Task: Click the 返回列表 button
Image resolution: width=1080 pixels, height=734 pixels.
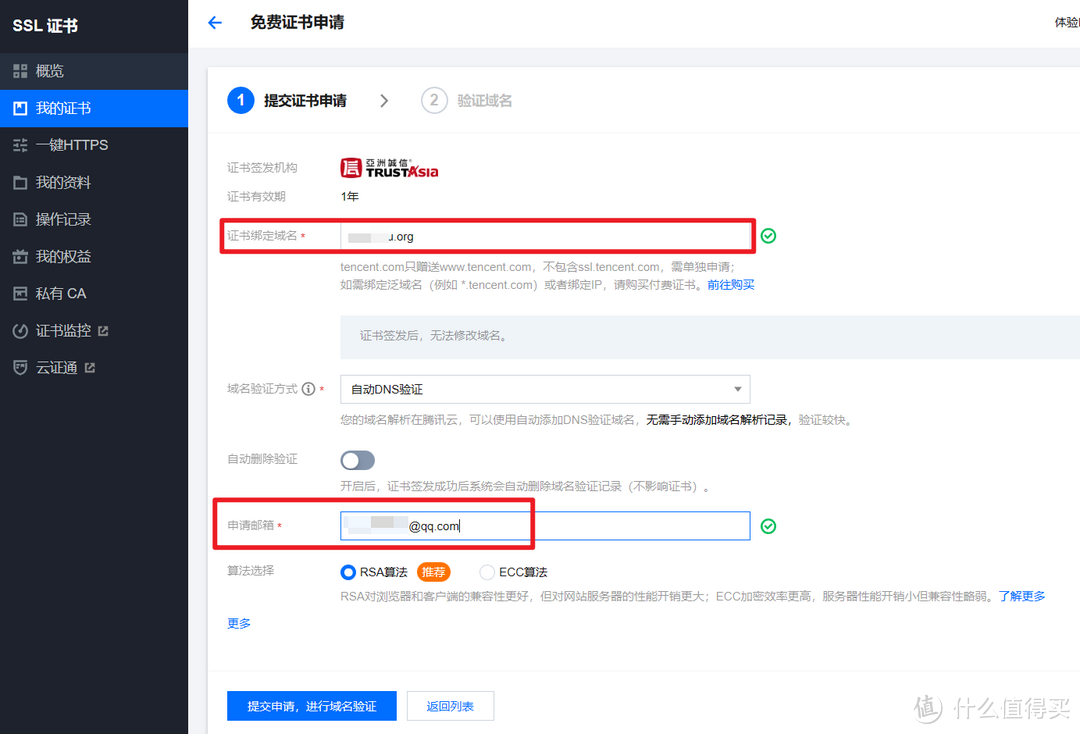Action: pos(450,706)
